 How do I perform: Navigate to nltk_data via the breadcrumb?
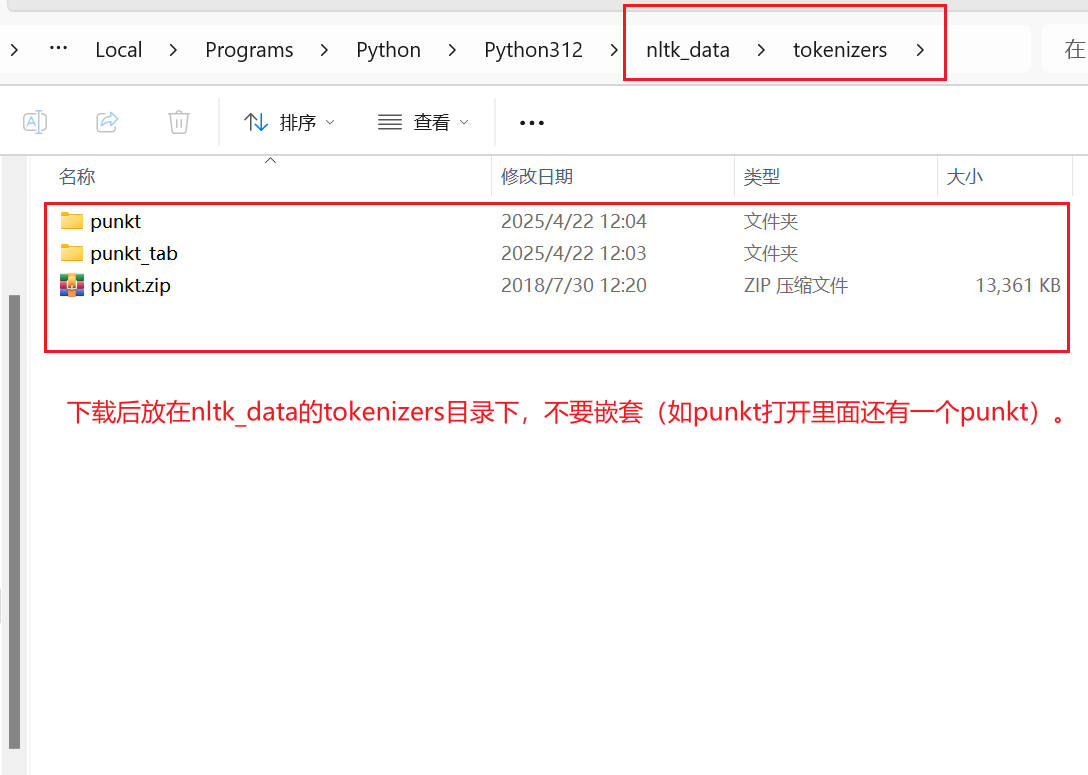(687, 49)
